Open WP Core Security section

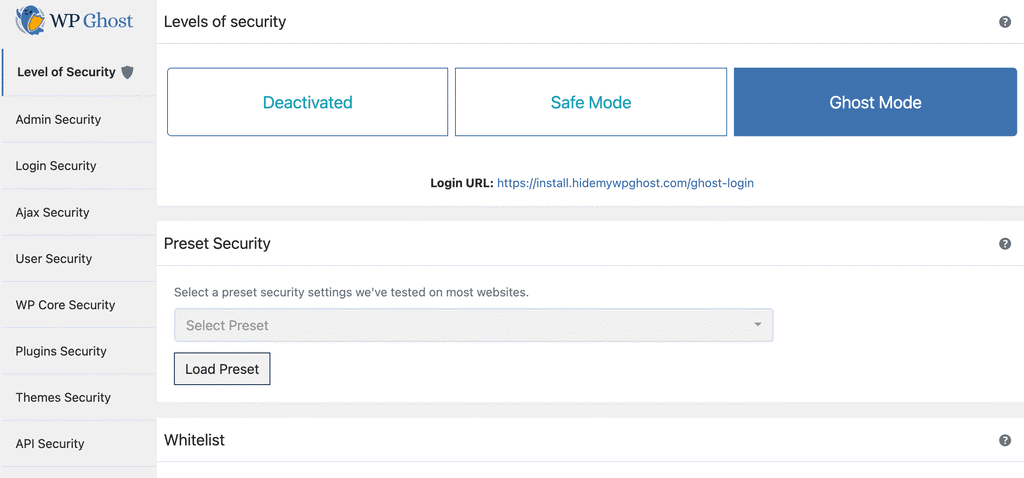point(78,305)
